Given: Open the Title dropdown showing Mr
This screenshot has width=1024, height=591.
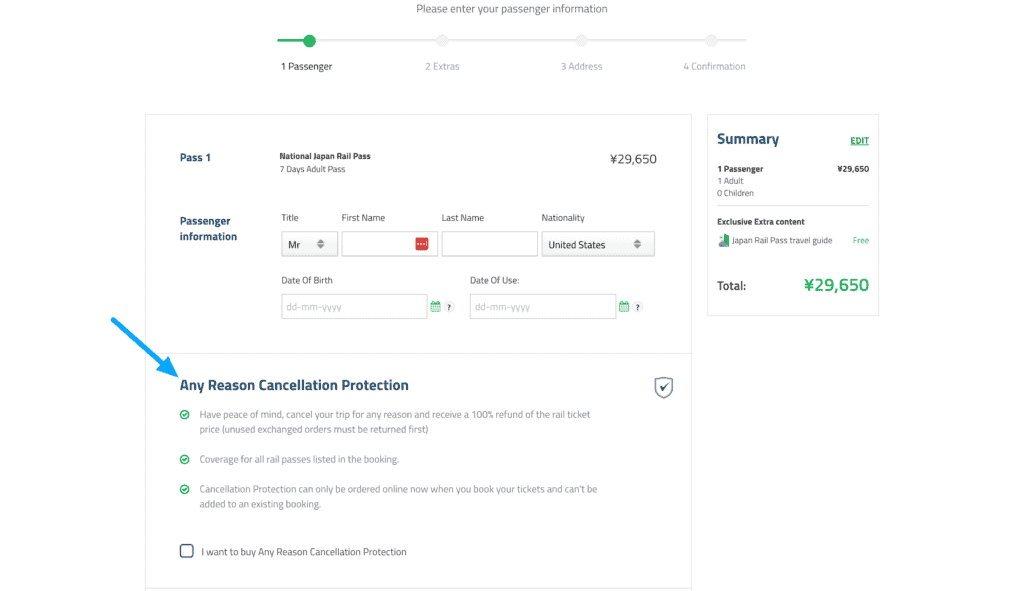Looking at the screenshot, I should [x=310, y=244].
